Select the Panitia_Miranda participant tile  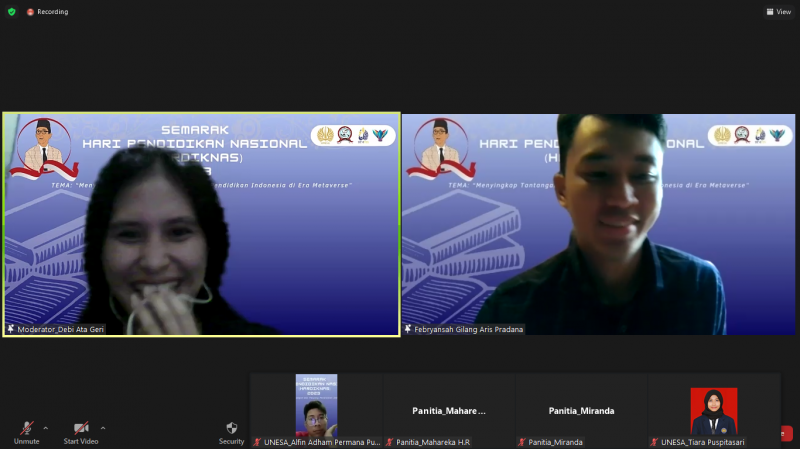tap(581, 410)
